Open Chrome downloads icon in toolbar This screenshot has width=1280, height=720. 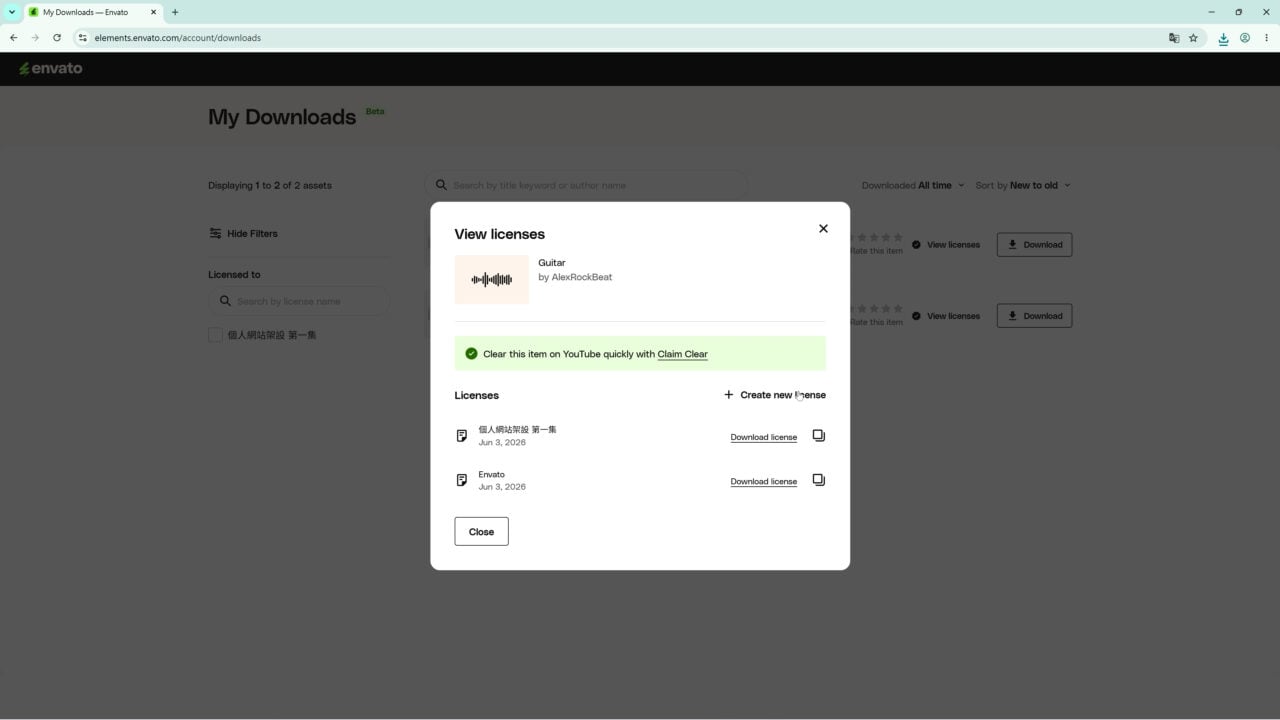click(x=1223, y=38)
